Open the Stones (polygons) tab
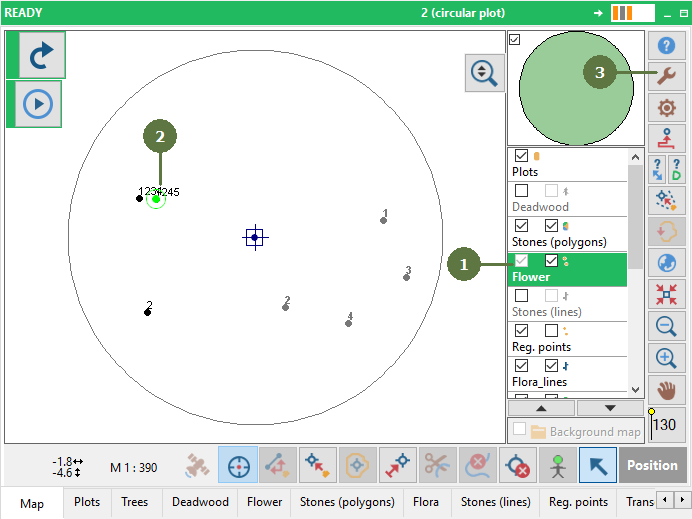 click(347, 502)
